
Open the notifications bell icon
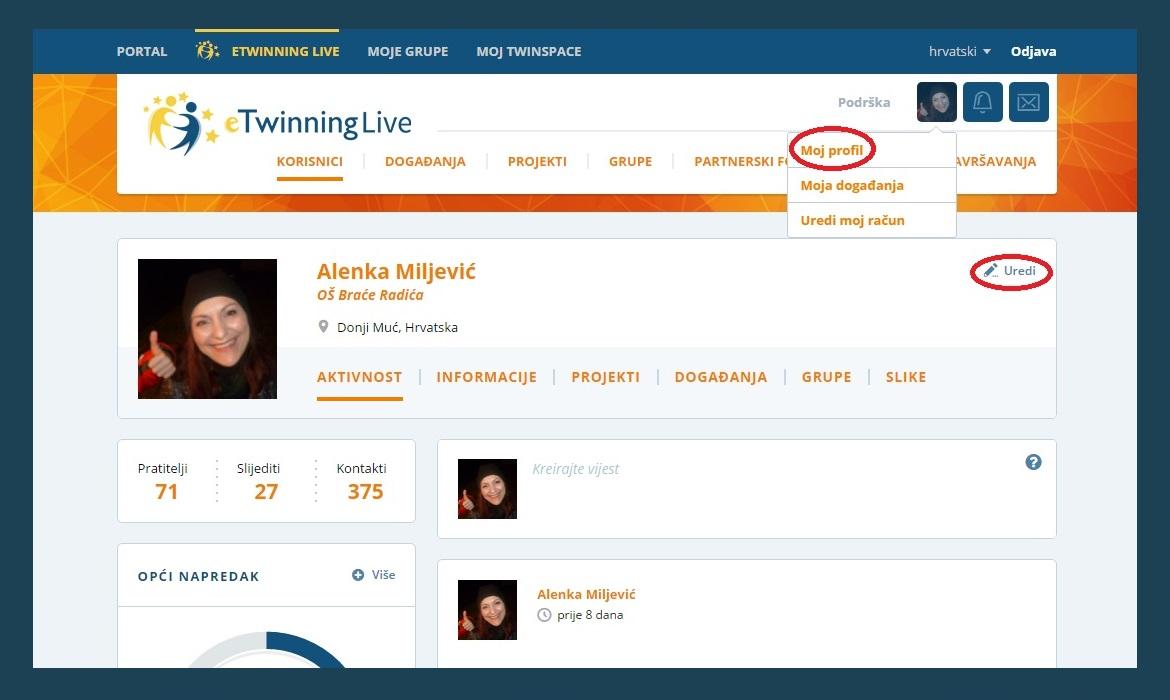[x=982, y=101]
